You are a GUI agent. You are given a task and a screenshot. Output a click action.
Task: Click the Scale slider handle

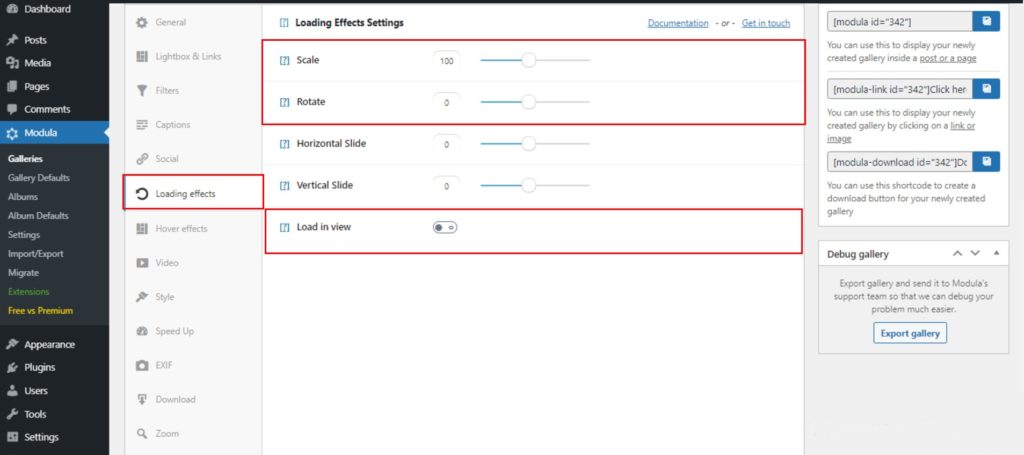[x=529, y=61]
